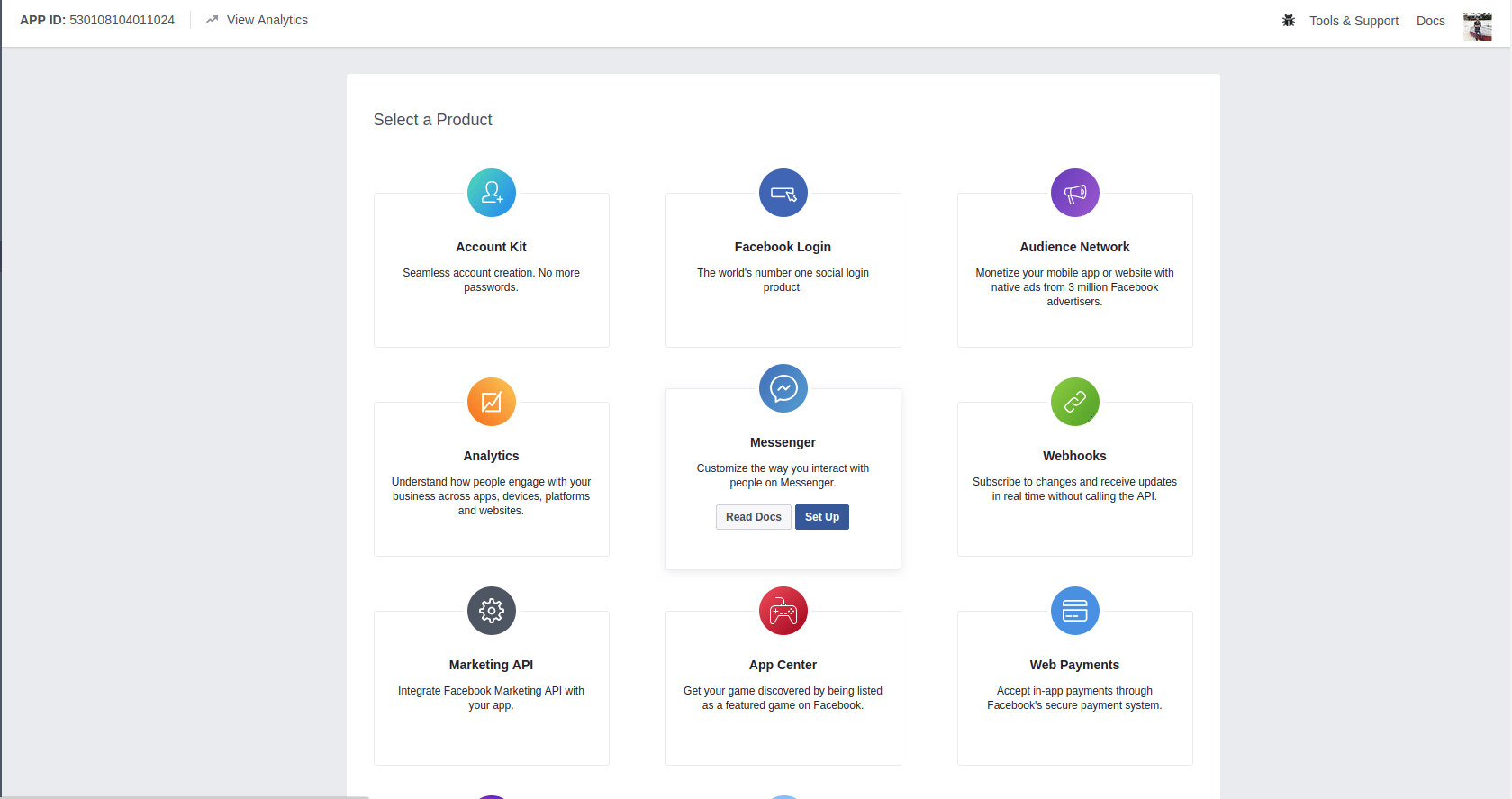Click the Audience Network megaphone icon
The width and height of the screenshot is (1512, 799).
pos(1075,193)
